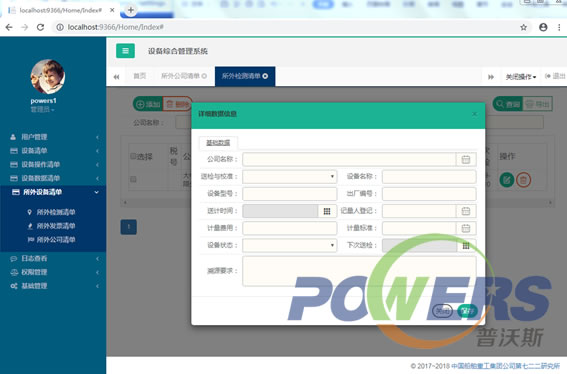Viewport: 567px width, 374px height.
Task: Click calendar icon beside 记录人登记 field
Action: tap(466, 211)
